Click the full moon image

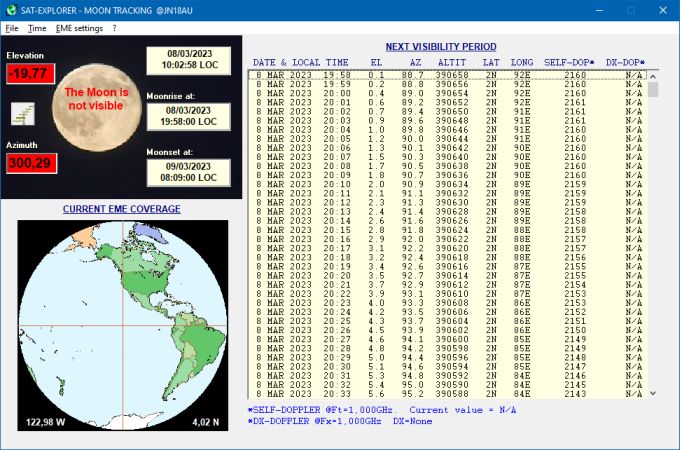[97, 108]
